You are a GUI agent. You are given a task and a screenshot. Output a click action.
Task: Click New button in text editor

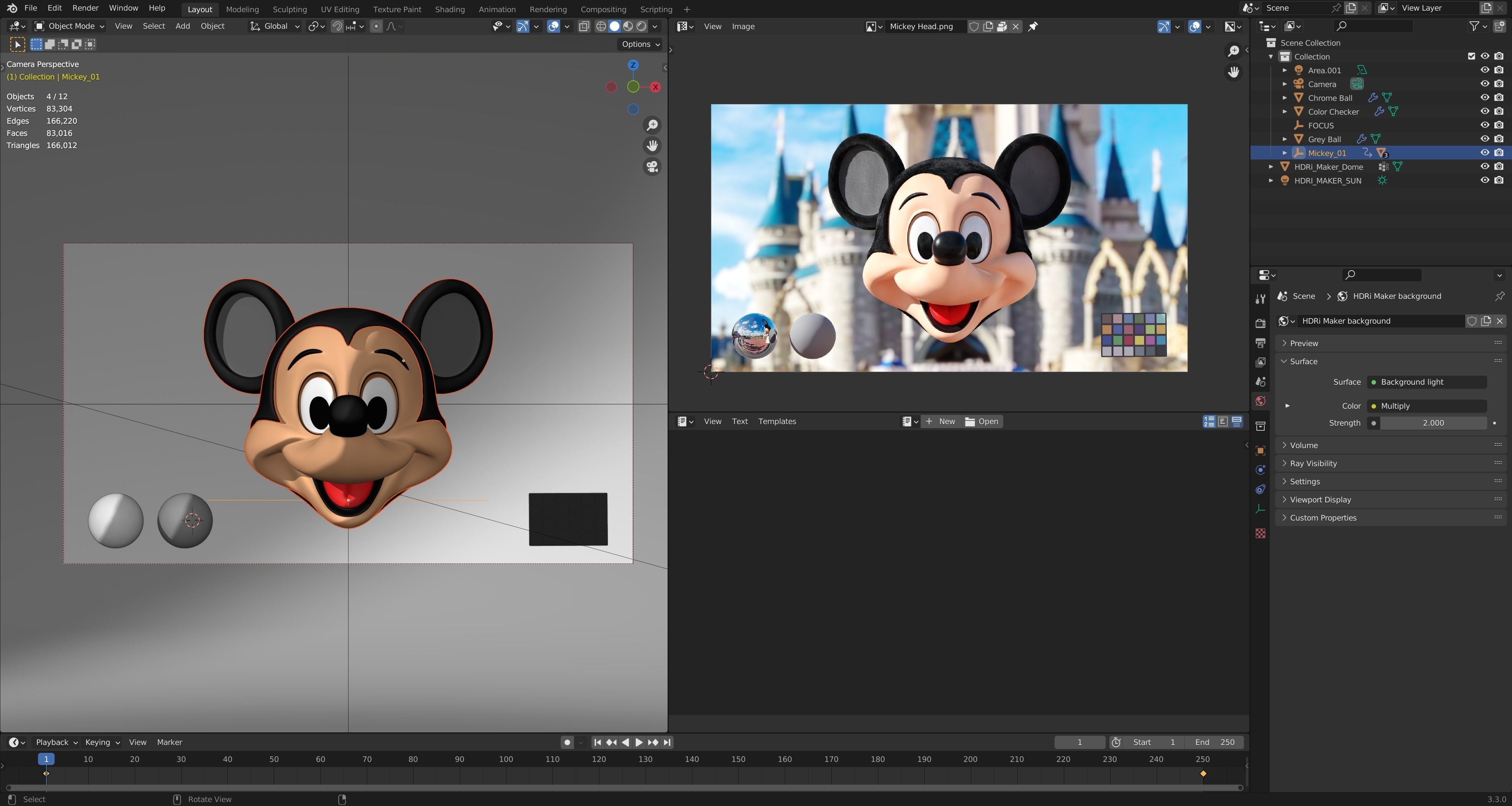tap(940, 421)
